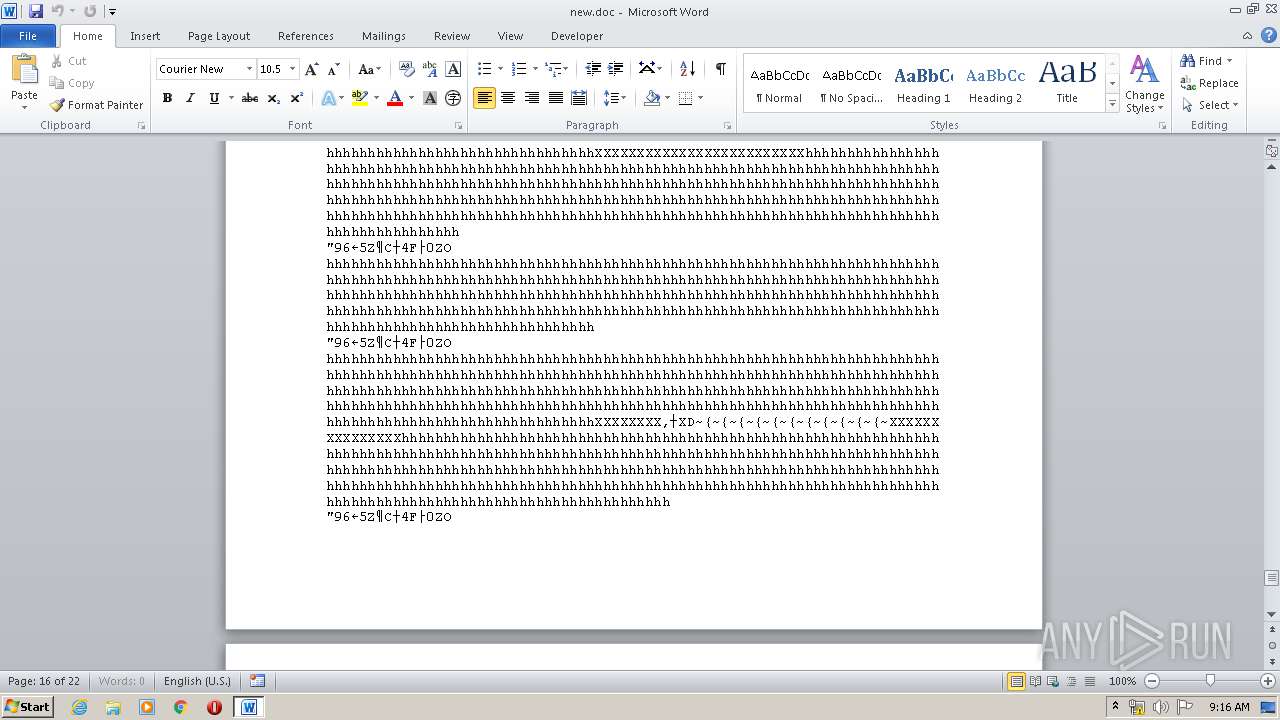Screen dimensions: 1280x720
Task: Open the Change Case dropdown
Action: click(369, 69)
